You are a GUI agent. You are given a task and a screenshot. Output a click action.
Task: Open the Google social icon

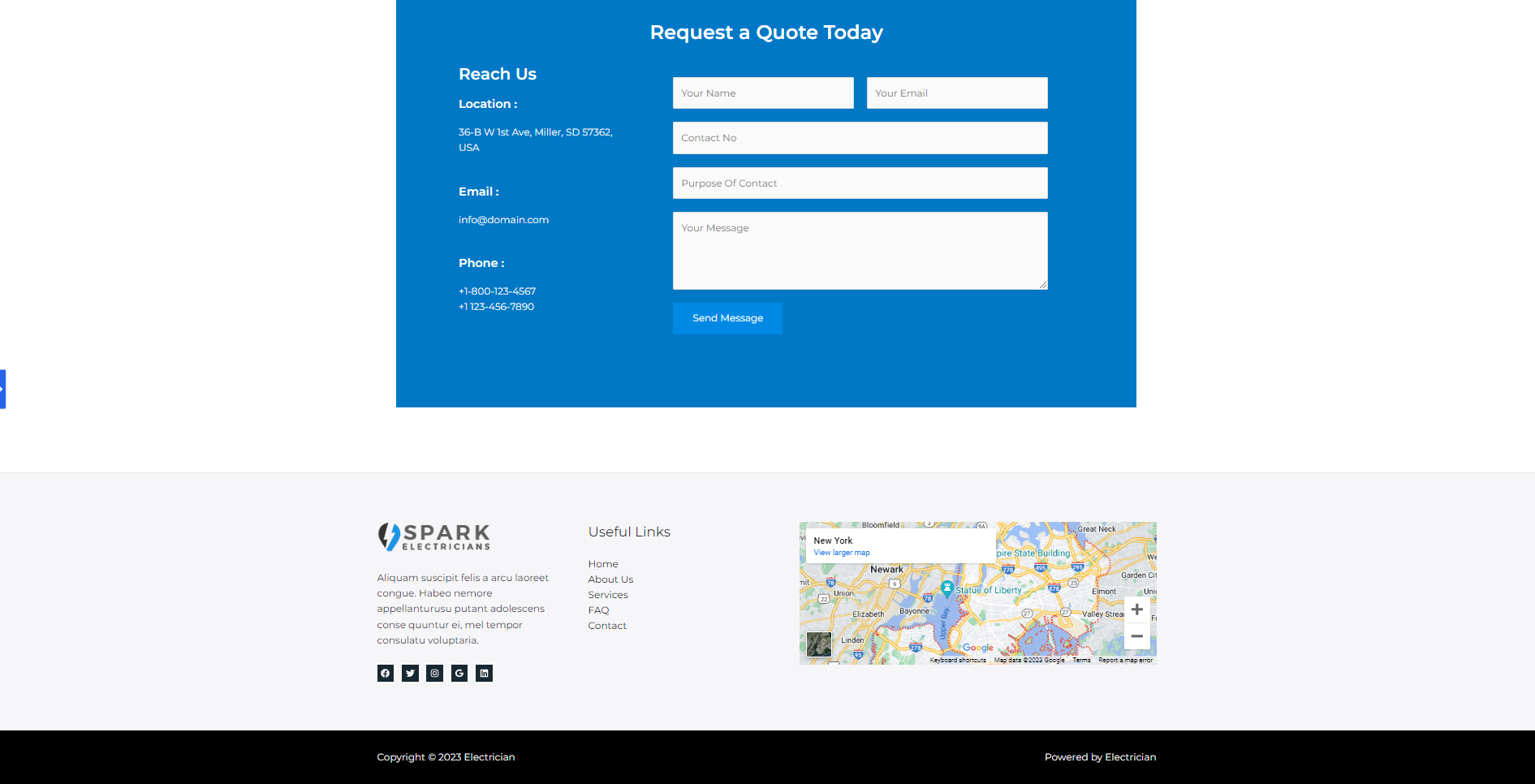459,673
